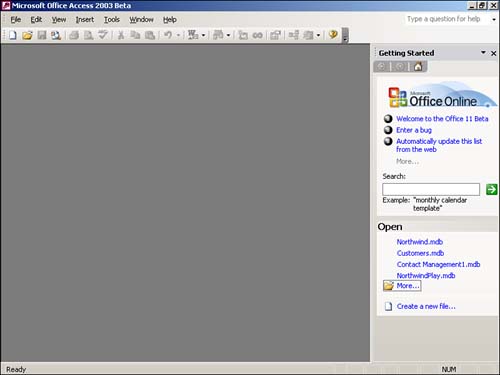Click the New Object toolbar icon
This screenshot has height=375, width=500.
[x=308, y=35]
